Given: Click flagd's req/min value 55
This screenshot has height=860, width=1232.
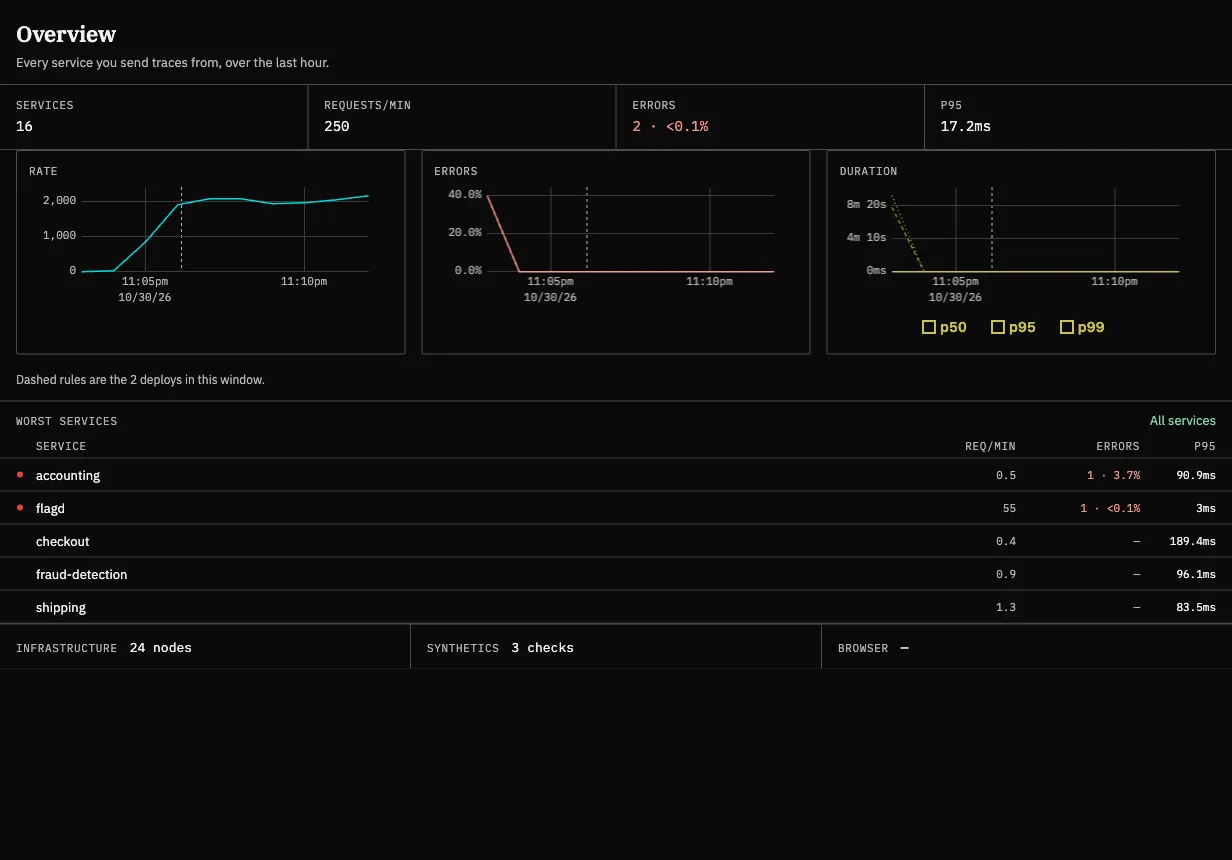Looking at the screenshot, I should pyautogui.click(x=1009, y=508).
